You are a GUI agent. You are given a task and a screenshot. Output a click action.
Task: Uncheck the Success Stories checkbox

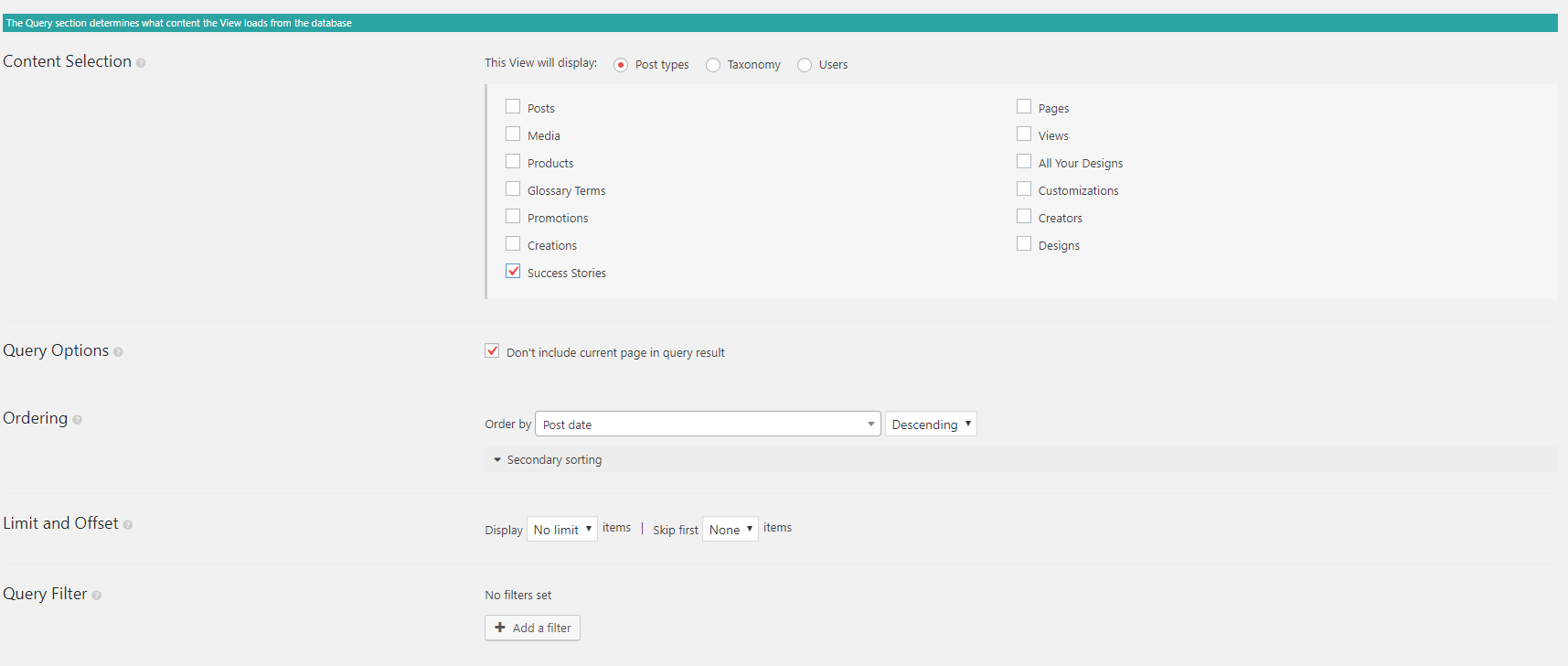pyautogui.click(x=513, y=272)
